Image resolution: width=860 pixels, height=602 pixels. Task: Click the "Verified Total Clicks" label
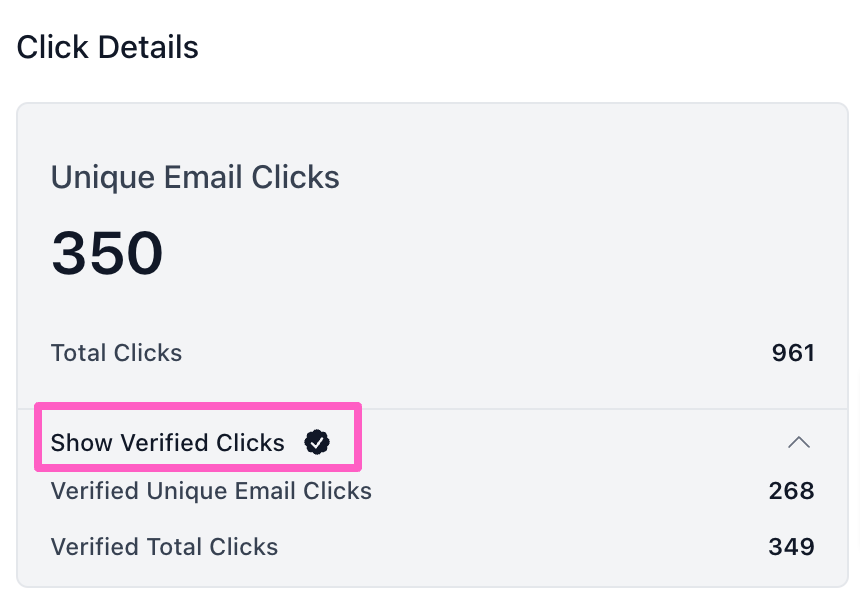[164, 547]
